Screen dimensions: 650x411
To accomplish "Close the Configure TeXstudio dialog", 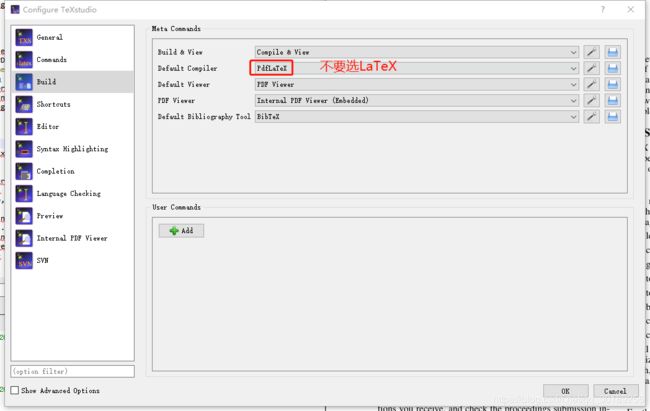I will 631,9.
